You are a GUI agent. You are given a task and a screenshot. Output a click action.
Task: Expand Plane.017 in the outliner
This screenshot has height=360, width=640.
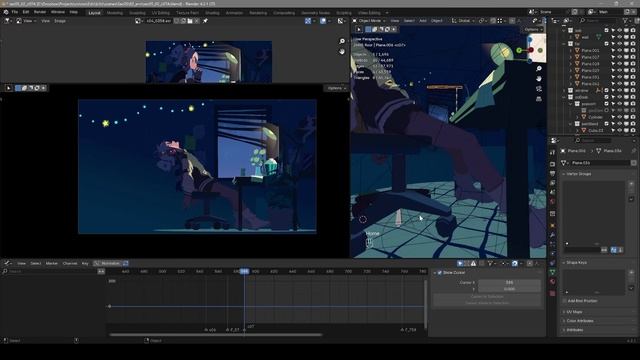pos(571,57)
